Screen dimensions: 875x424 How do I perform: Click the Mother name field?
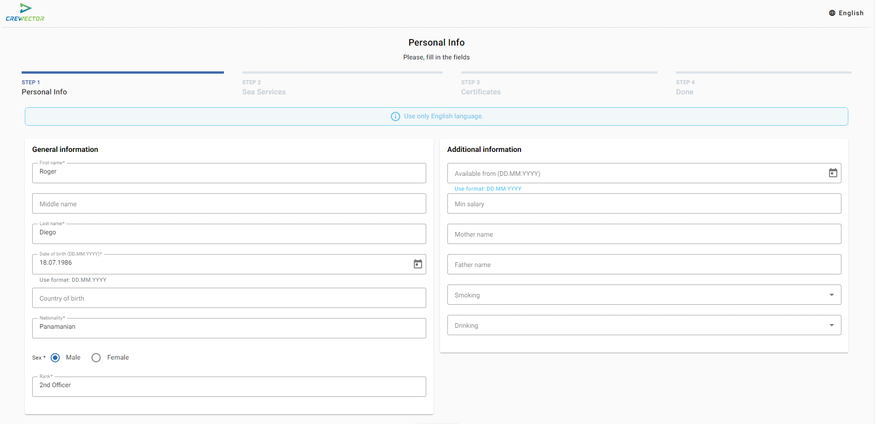pos(643,234)
